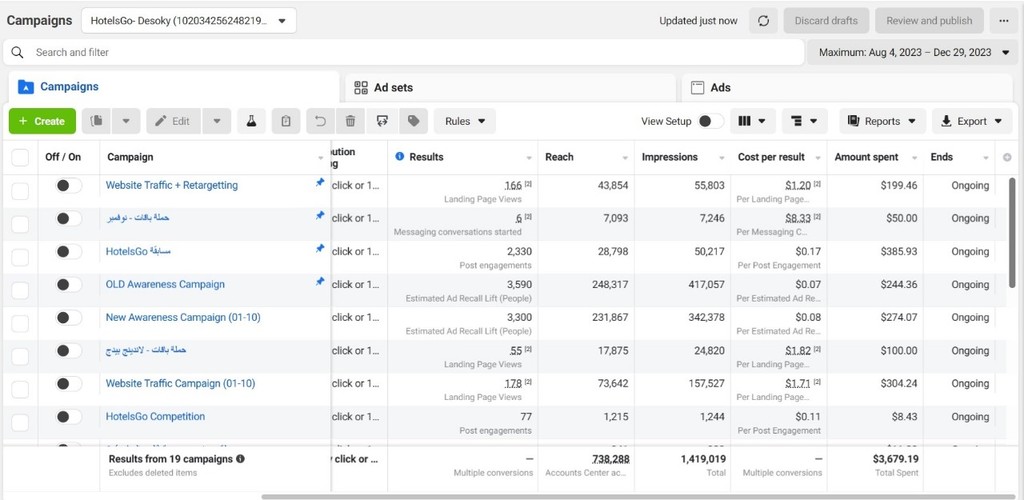The height and width of the screenshot is (500, 1024).
Task: Click the tag label icon
Action: point(413,121)
